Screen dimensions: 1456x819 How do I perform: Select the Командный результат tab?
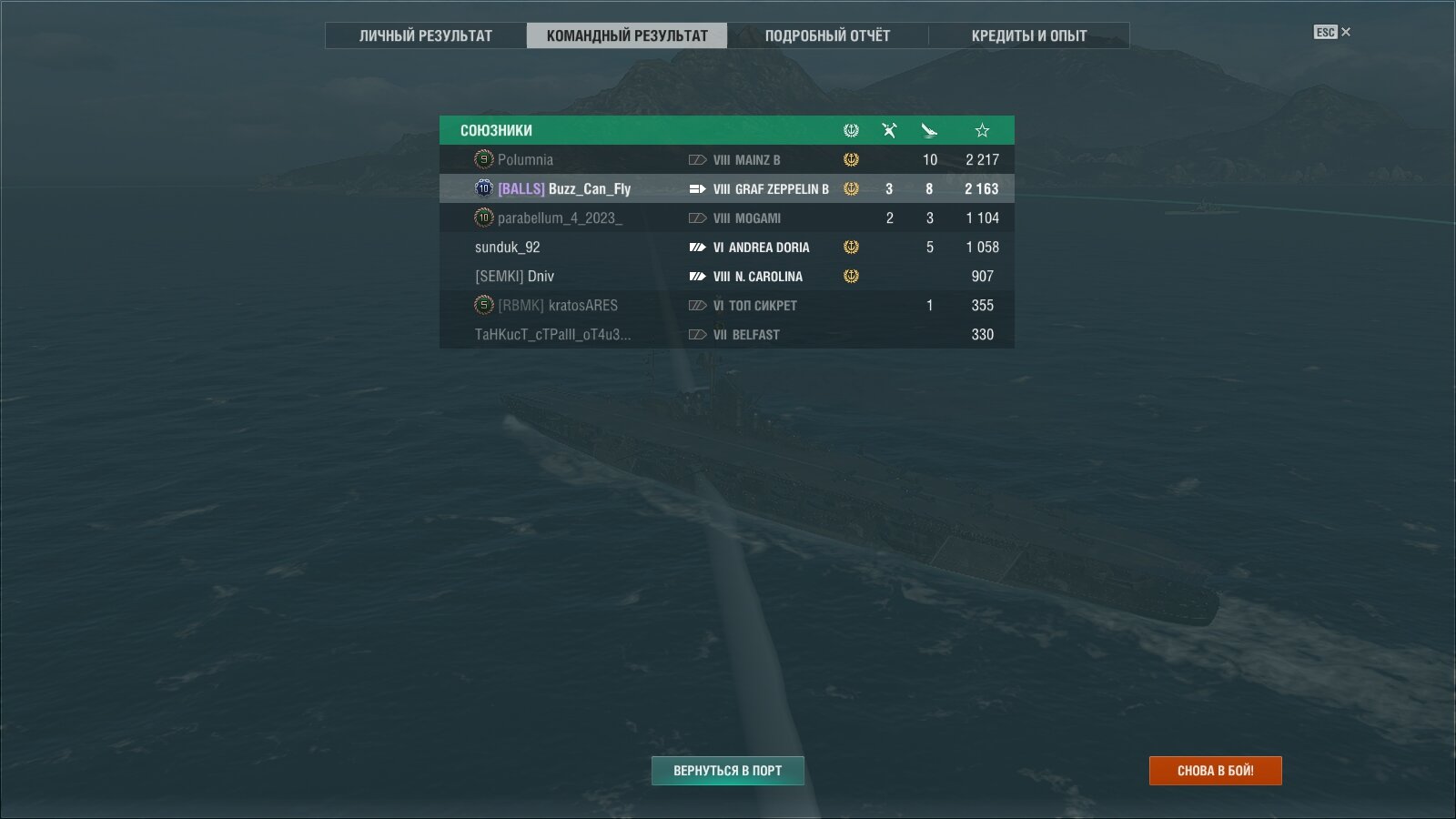point(627,35)
